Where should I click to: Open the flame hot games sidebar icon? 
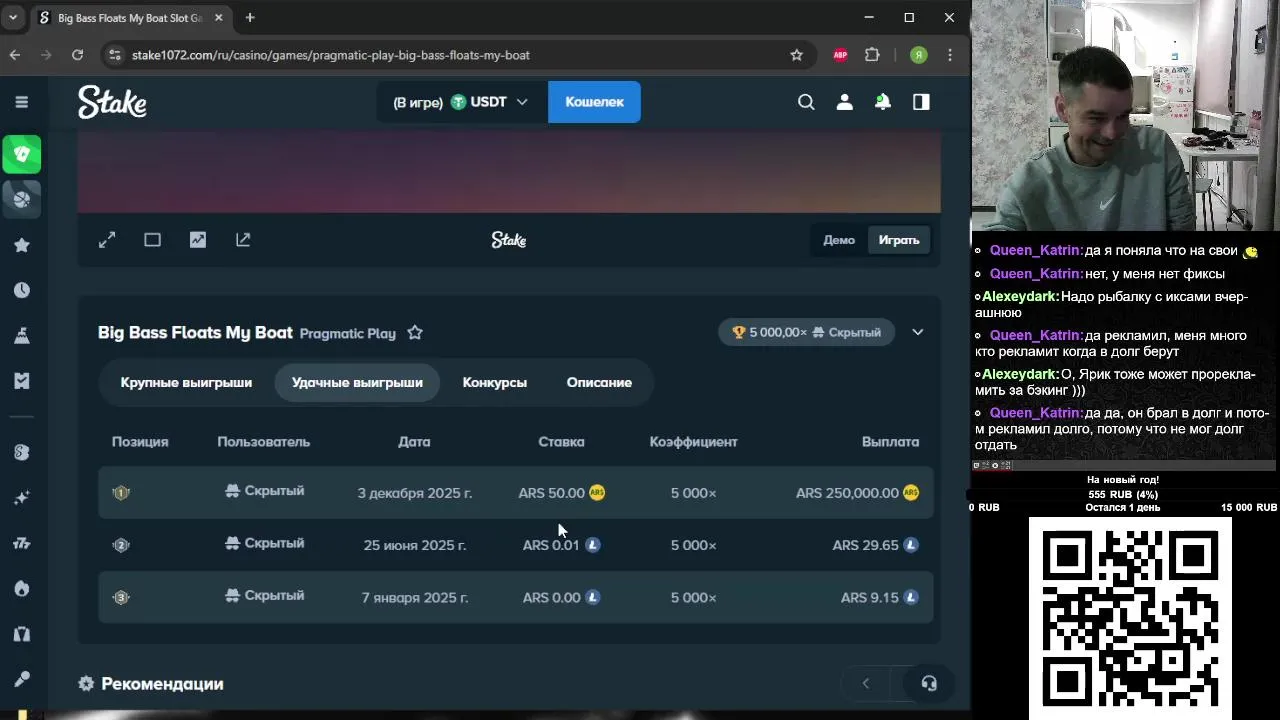[21, 588]
